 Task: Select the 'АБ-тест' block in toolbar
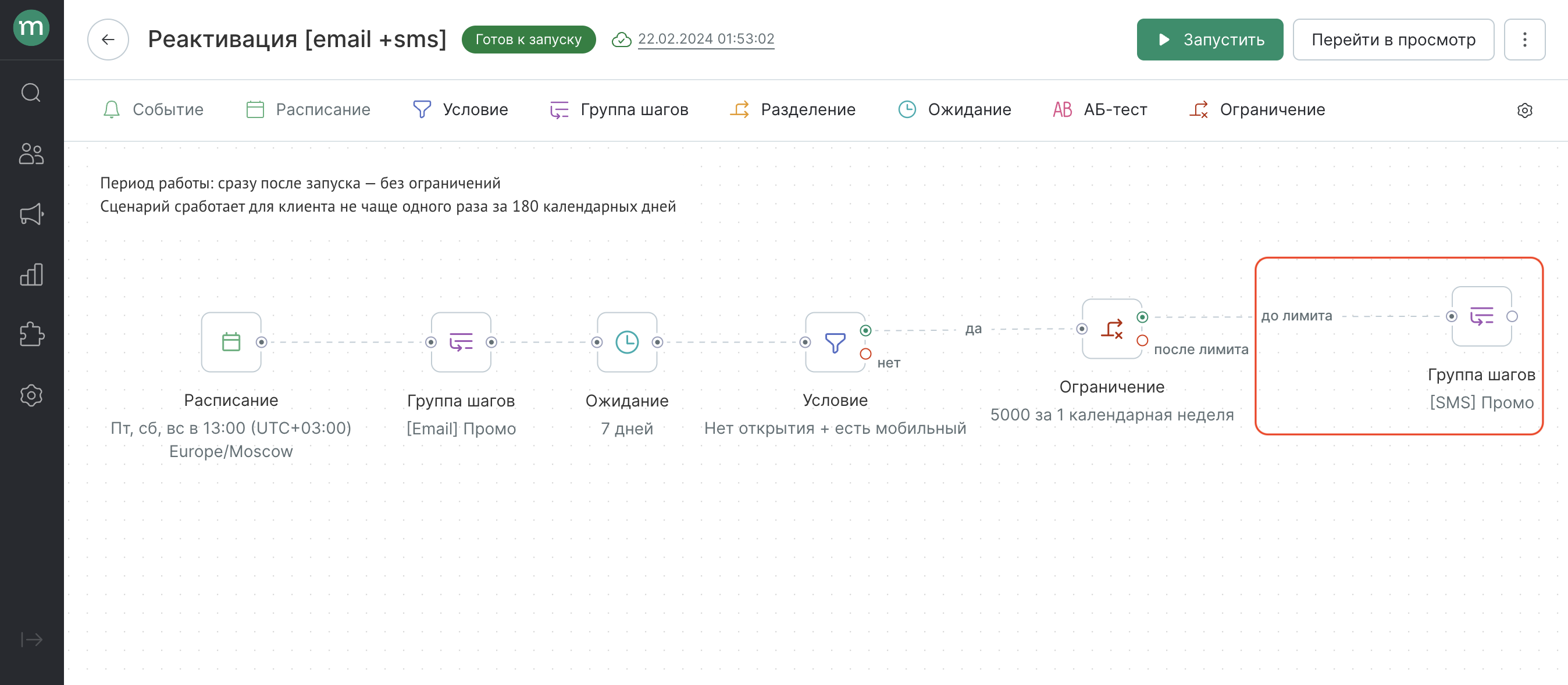1100,109
